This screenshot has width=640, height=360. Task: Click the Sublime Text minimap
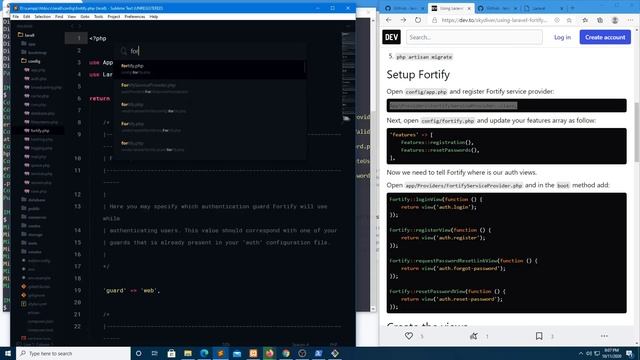coord(348,78)
